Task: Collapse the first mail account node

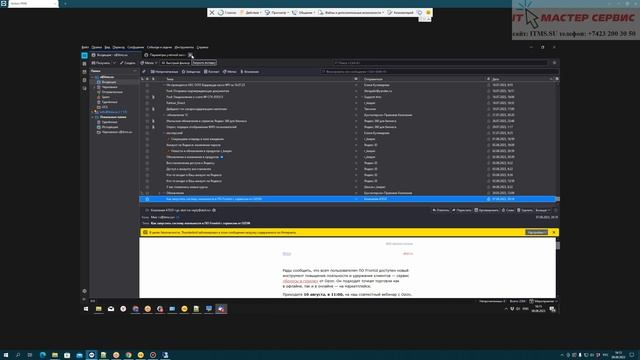Action: click(x=93, y=77)
